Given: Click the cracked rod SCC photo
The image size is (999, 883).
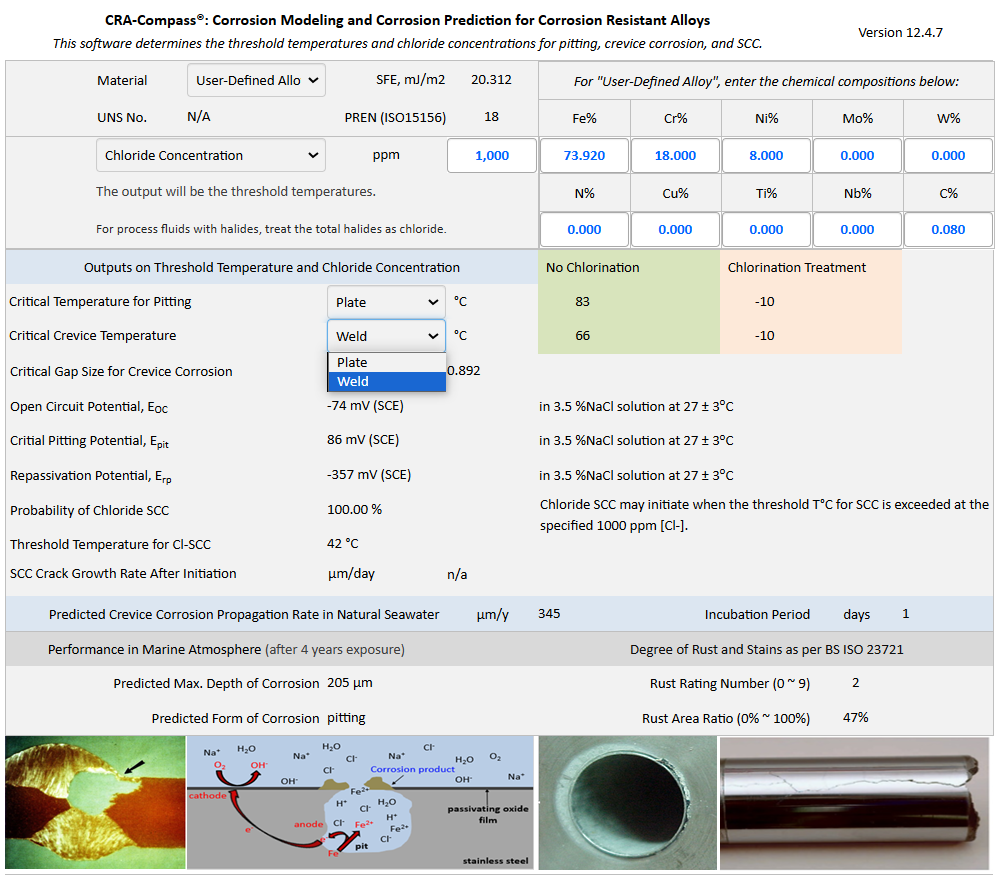Looking at the screenshot, I should tap(854, 803).
